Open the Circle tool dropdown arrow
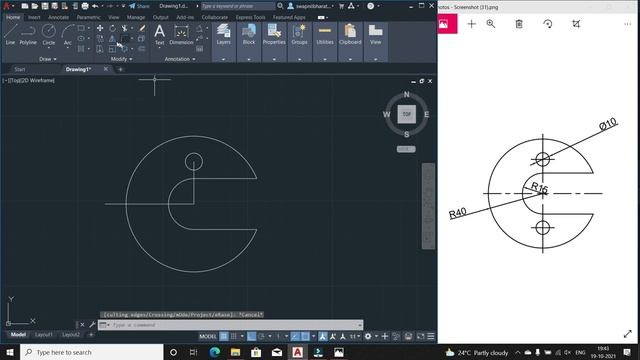This screenshot has height=360, width=640. [x=49, y=47]
